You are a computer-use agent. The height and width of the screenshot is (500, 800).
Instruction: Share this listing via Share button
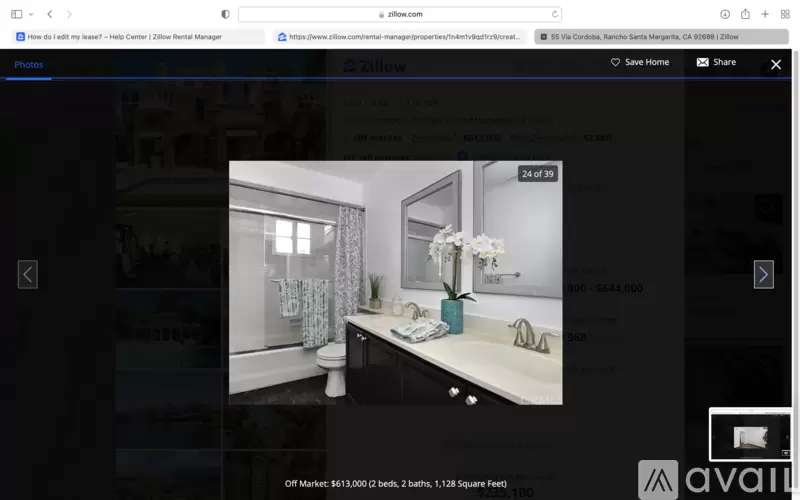coord(716,62)
